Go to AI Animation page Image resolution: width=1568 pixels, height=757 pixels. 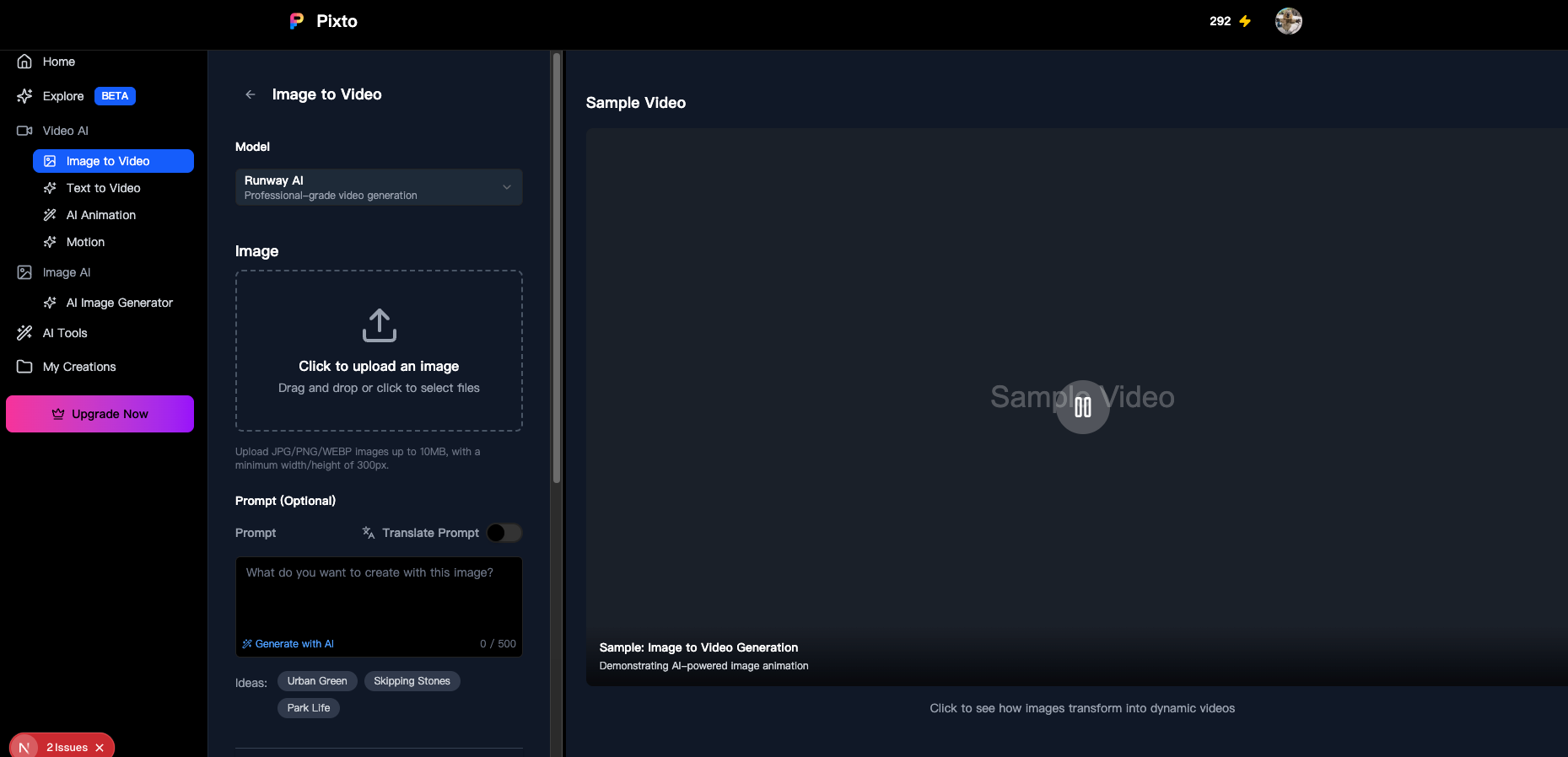pyautogui.click(x=100, y=215)
